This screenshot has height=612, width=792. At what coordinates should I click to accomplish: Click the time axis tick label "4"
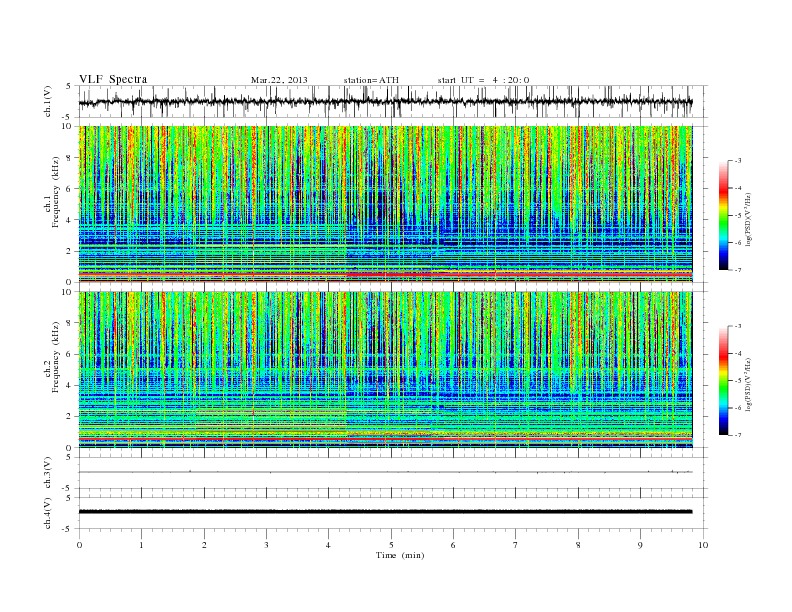329,545
